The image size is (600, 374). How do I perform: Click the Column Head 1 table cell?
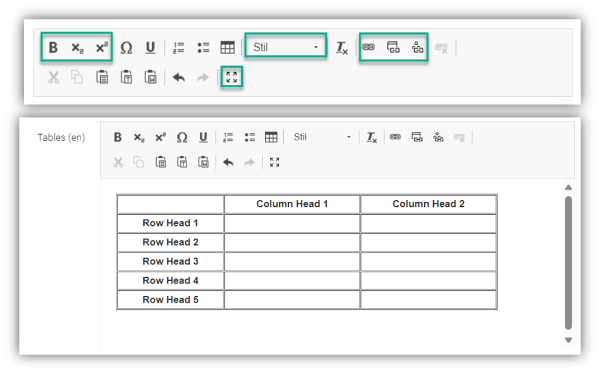coord(292,204)
